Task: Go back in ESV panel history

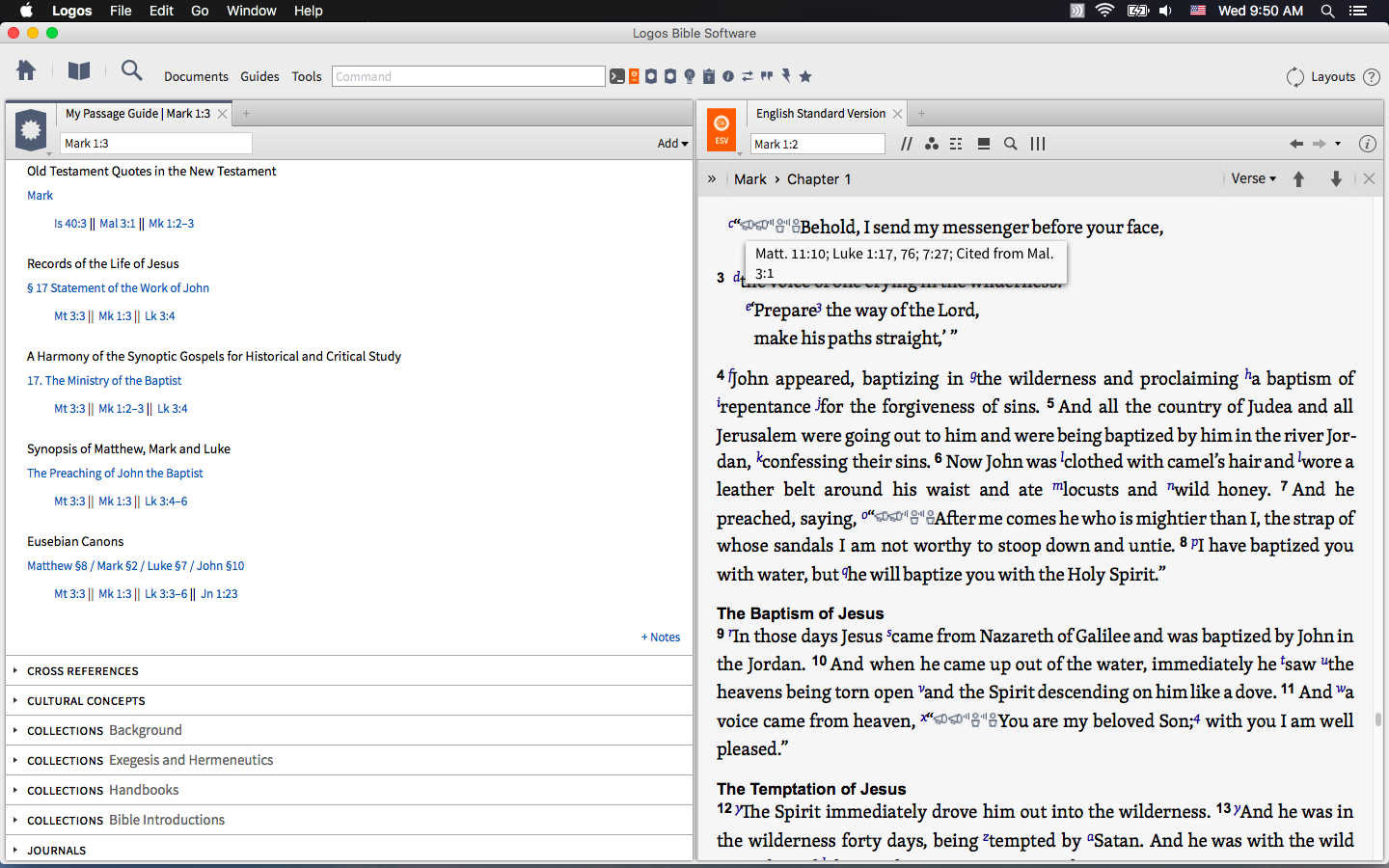Action: click(x=1296, y=144)
